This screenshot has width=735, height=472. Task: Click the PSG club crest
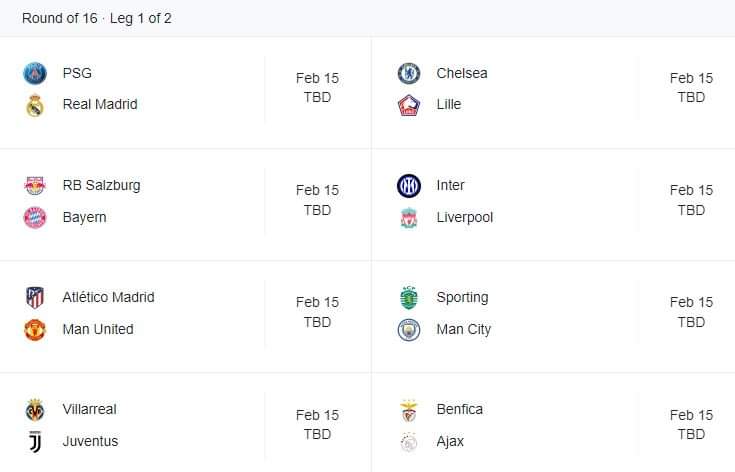point(35,73)
